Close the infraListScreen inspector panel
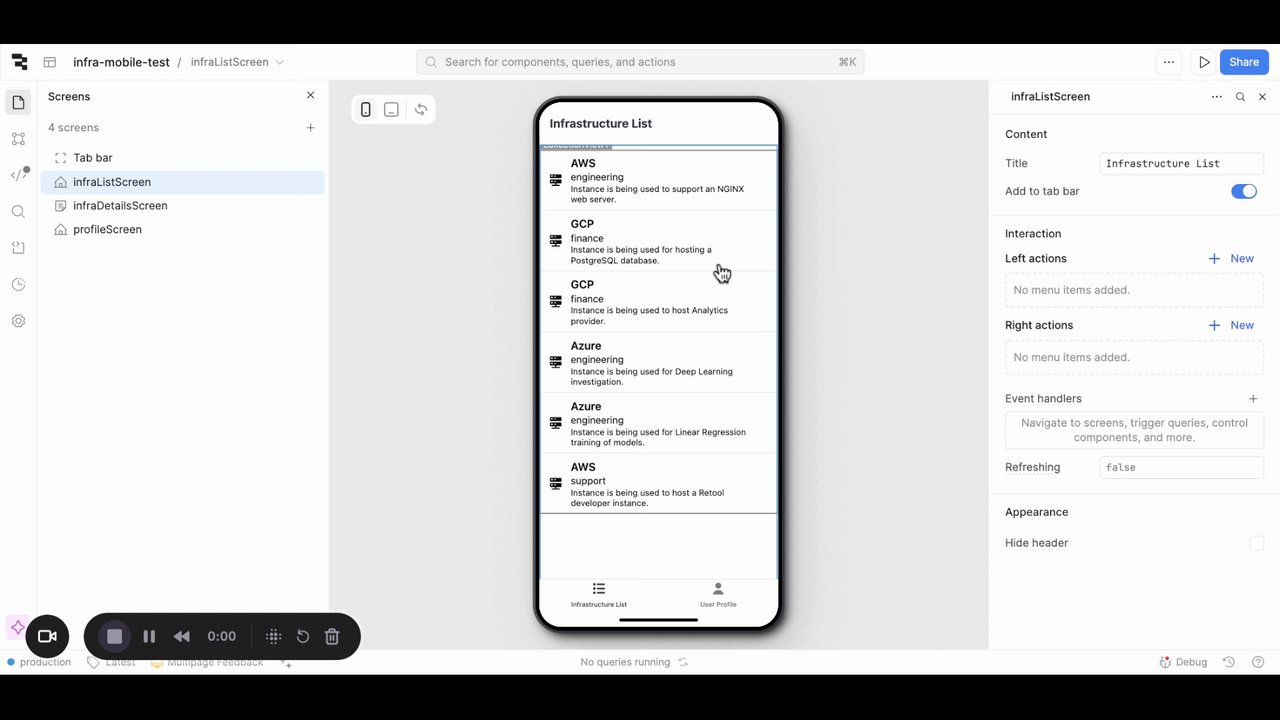The height and width of the screenshot is (720, 1280). 1262,97
